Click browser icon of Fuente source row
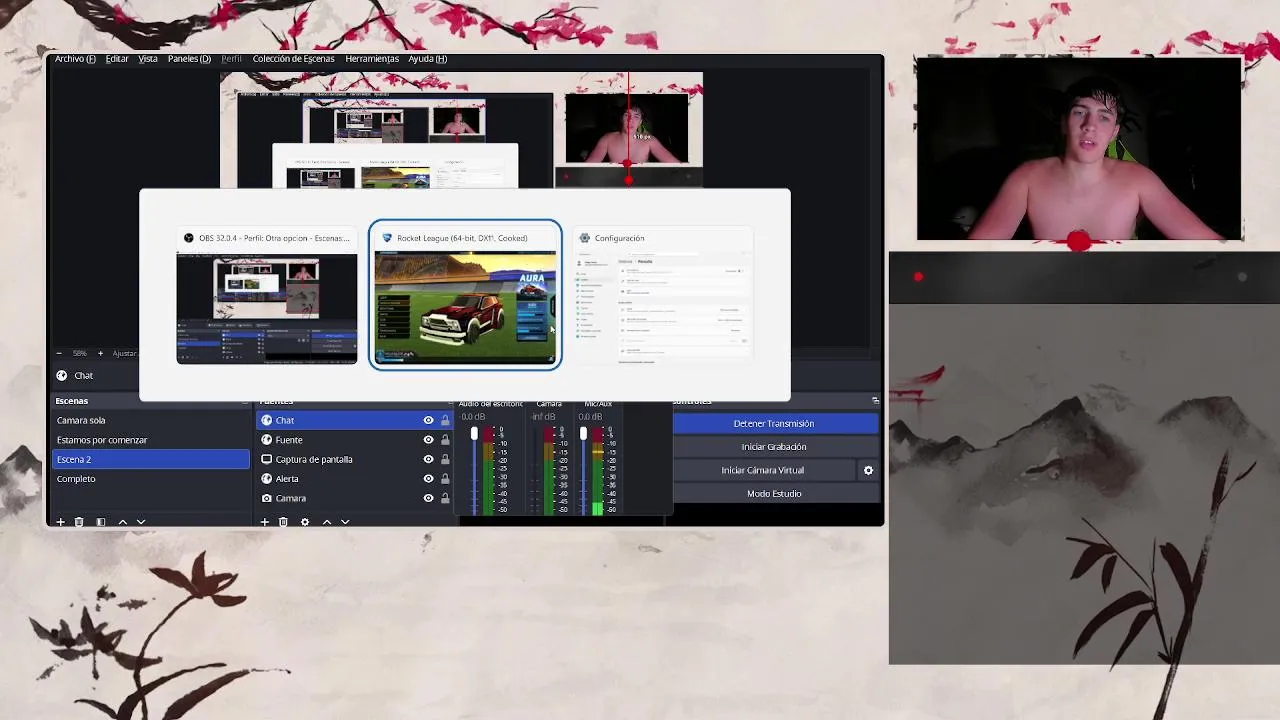The height and width of the screenshot is (720, 1280). click(267, 440)
